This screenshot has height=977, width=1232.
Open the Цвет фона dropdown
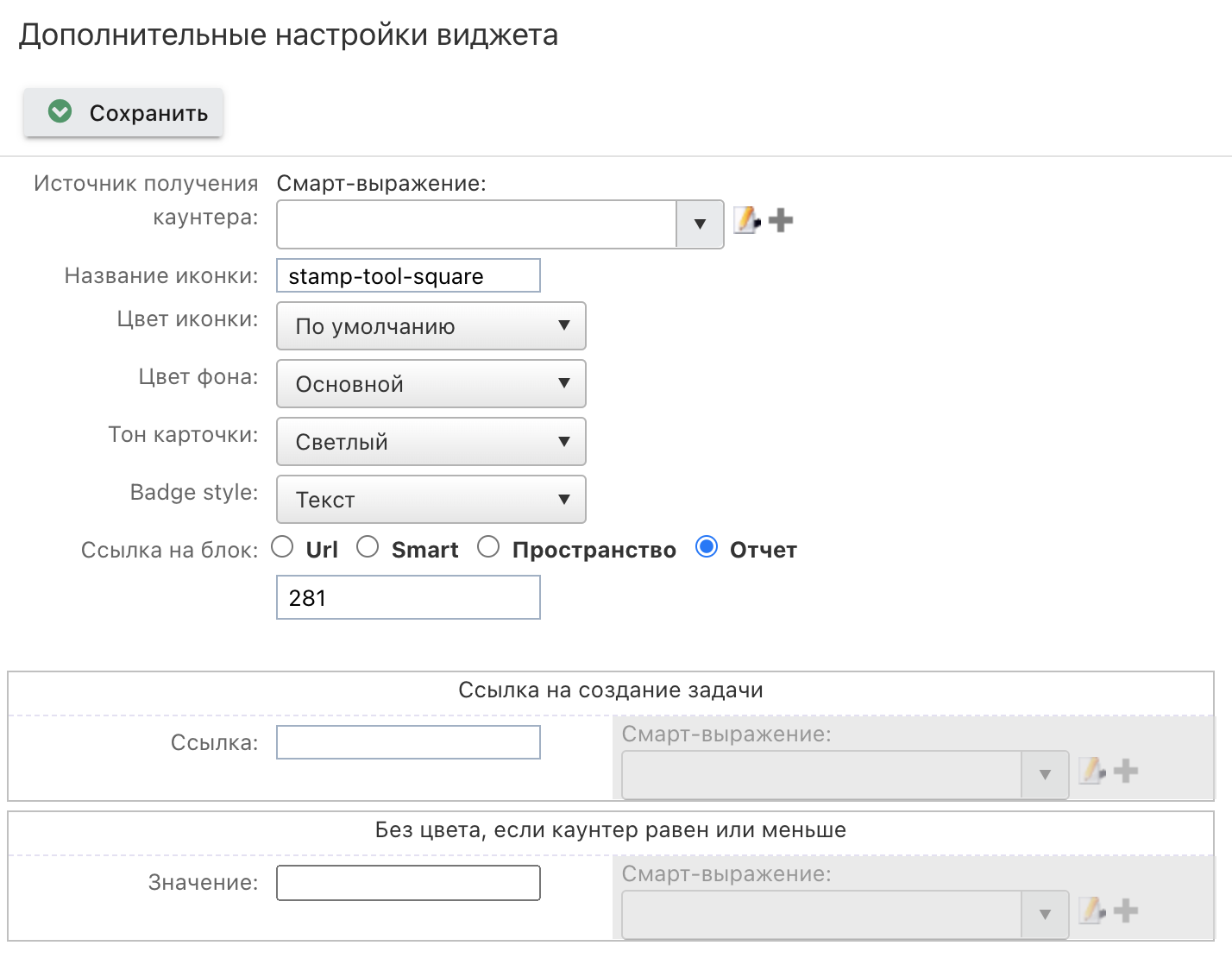point(431,384)
